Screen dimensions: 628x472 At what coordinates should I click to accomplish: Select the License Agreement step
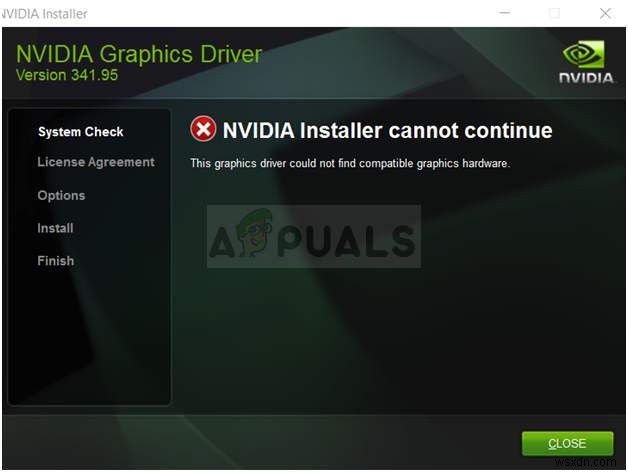pos(96,162)
